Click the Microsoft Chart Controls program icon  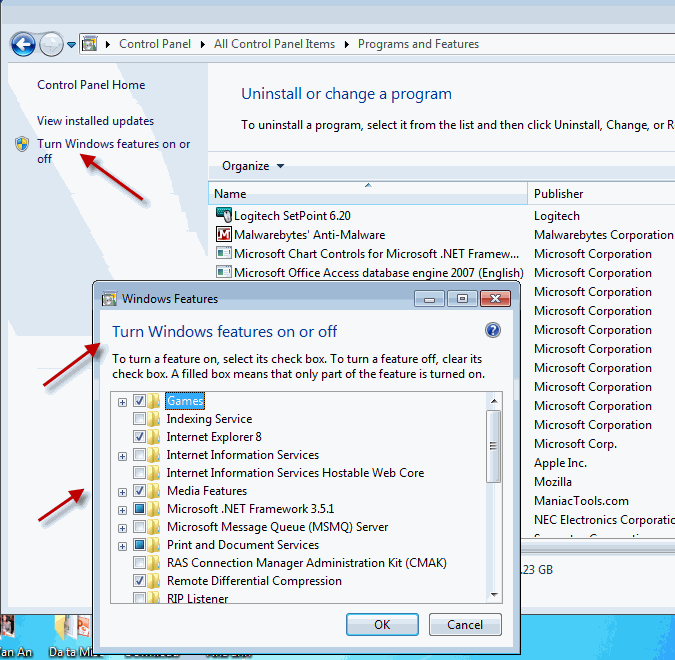(x=224, y=253)
